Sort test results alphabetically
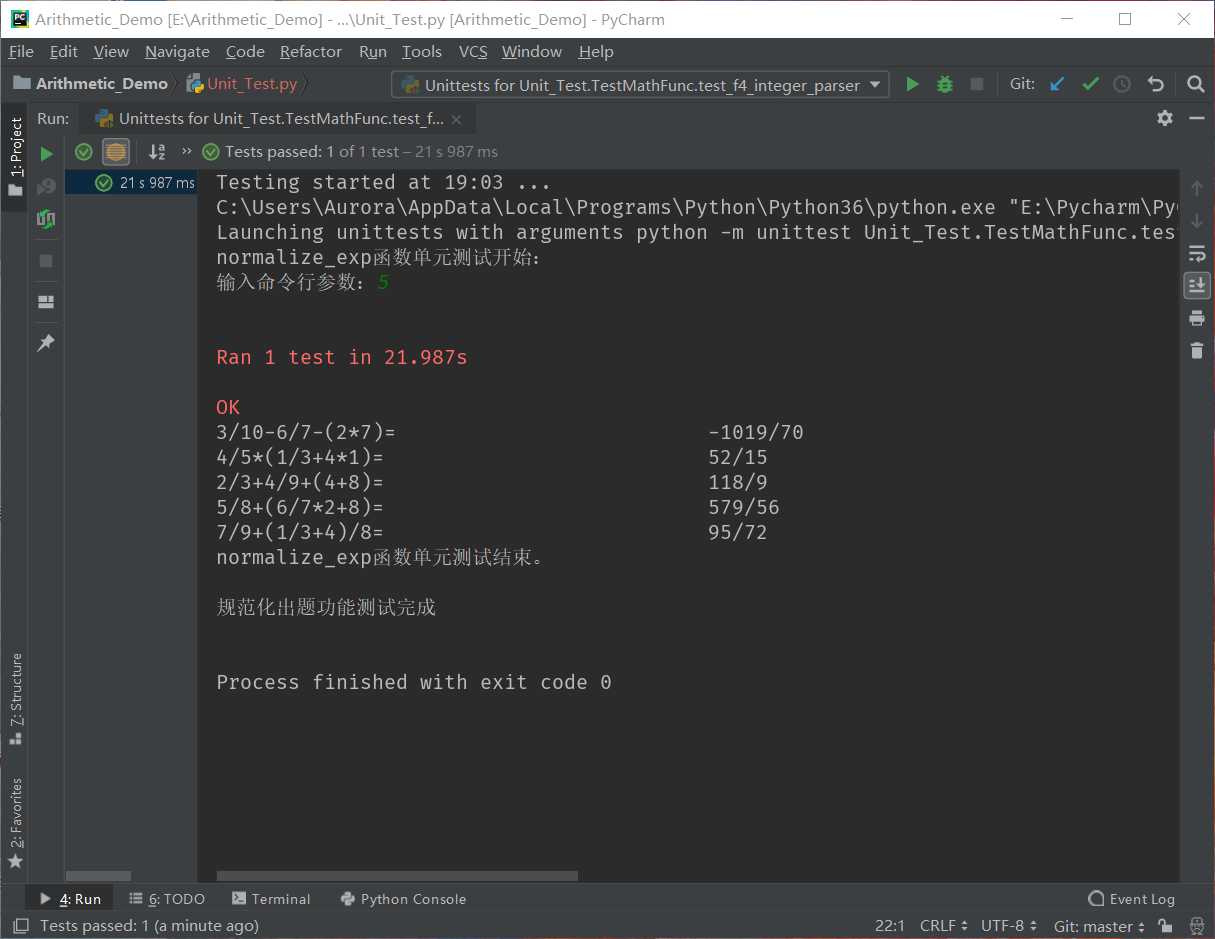Image resolution: width=1215 pixels, height=939 pixels. click(x=157, y=152)
